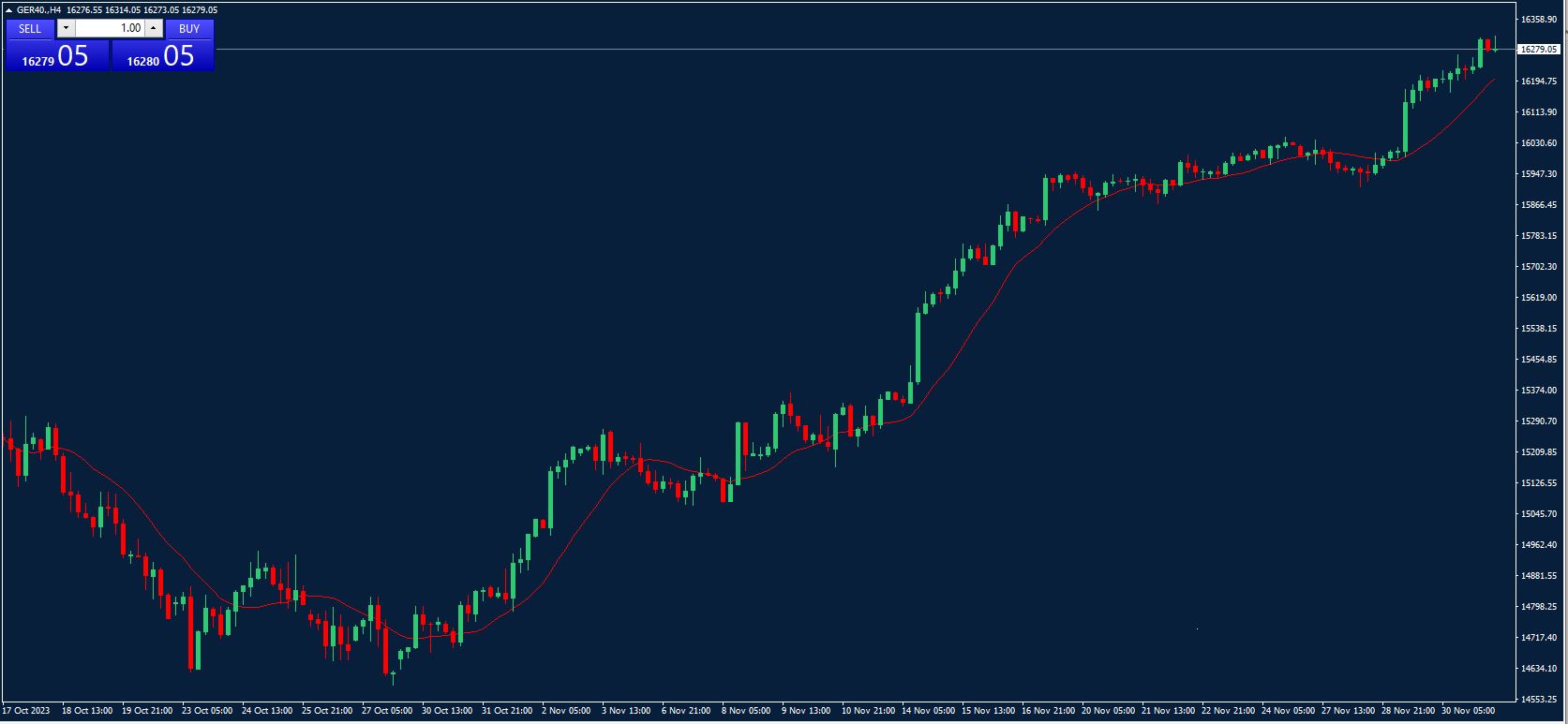
Task: Click the 16280 buy price tile
Action: [x=162, y=56]
